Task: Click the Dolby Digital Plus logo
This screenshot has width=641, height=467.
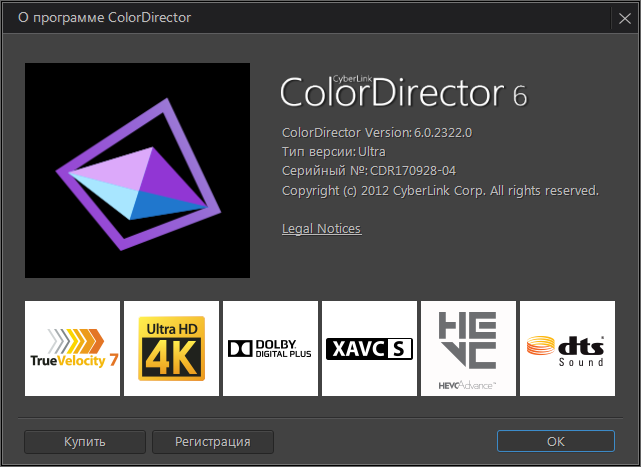Action: coord(270,348)
